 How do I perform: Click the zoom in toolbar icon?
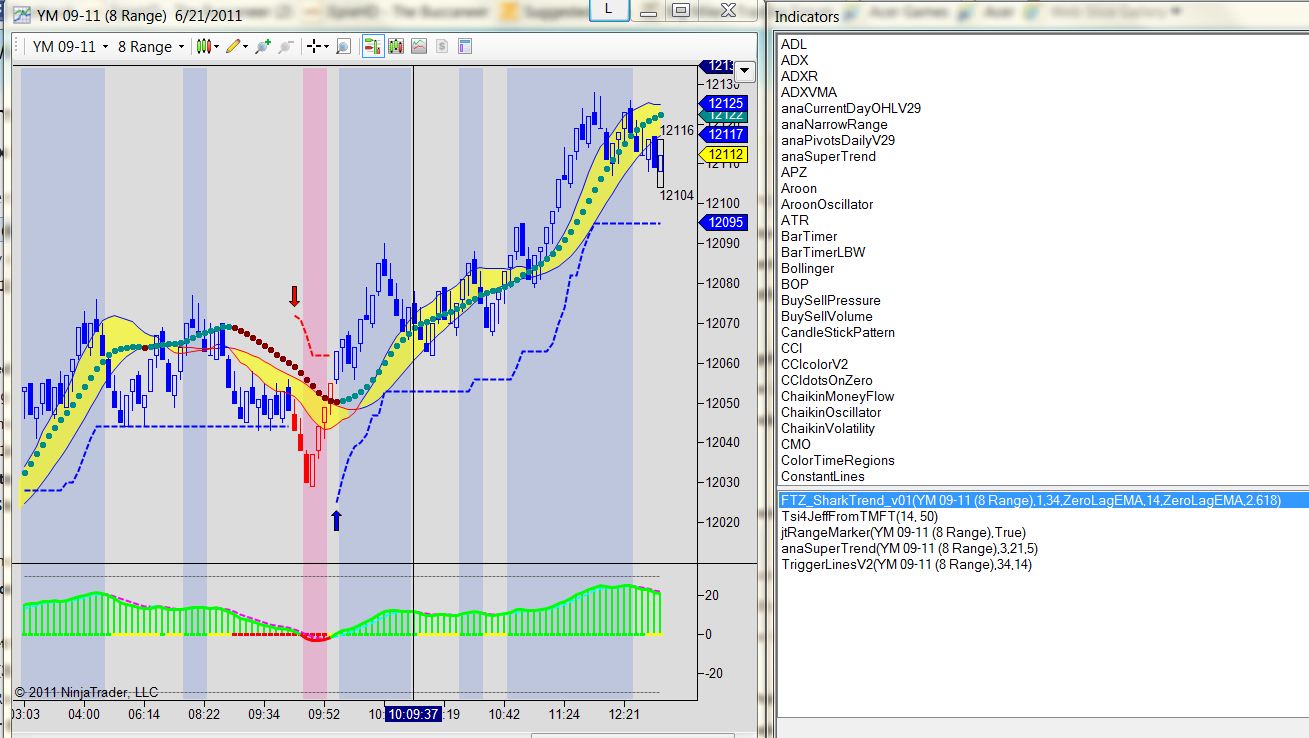[x=263, y=46]
